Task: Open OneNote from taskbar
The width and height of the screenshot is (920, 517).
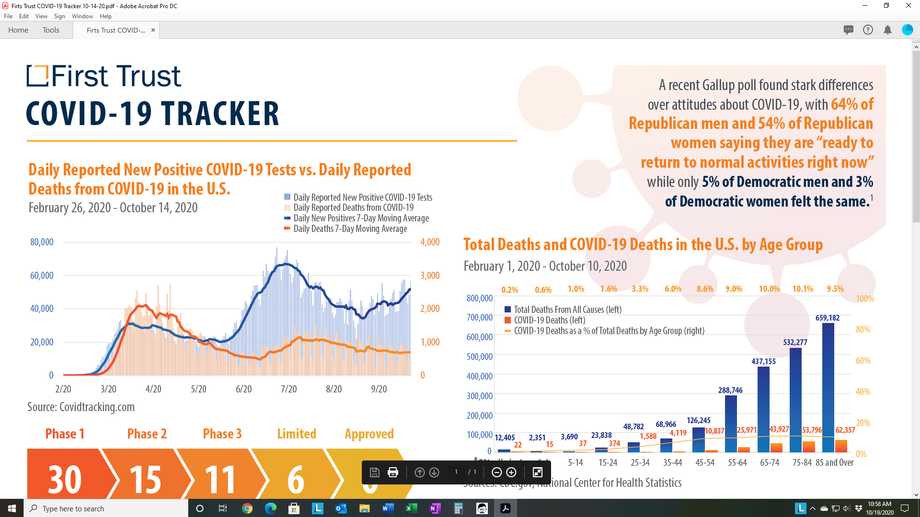Action: tap(435, 508)
